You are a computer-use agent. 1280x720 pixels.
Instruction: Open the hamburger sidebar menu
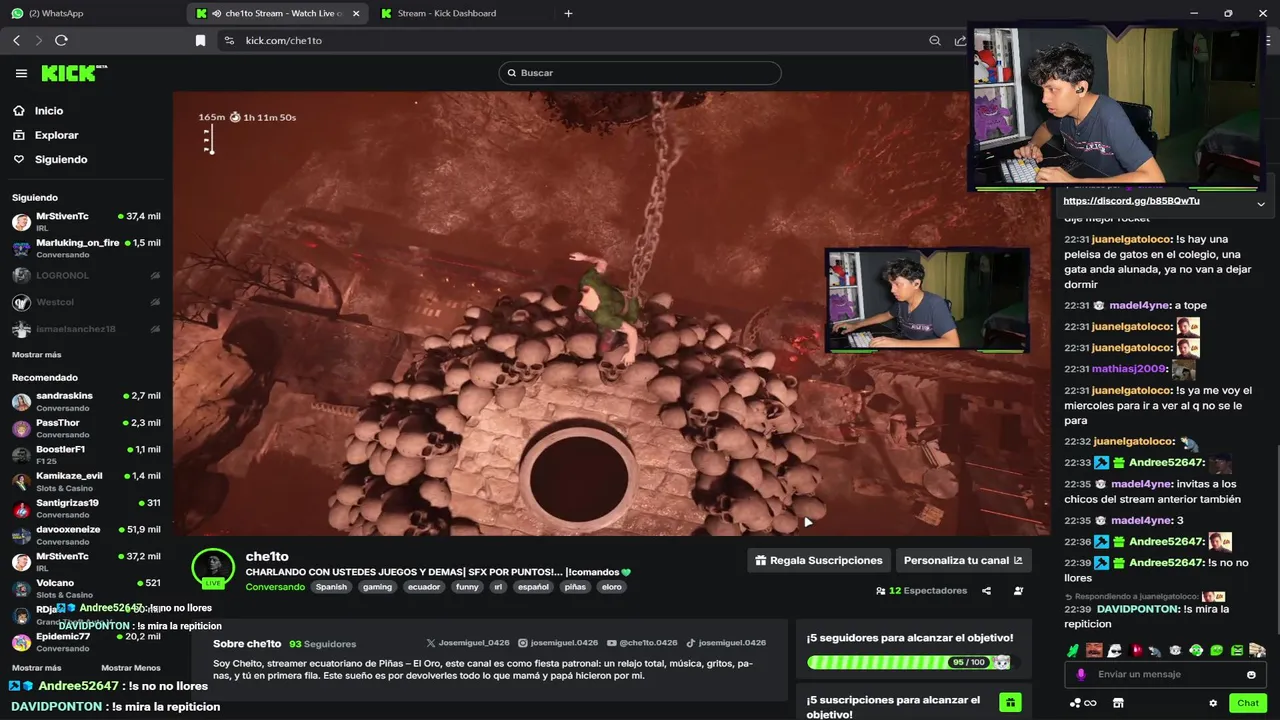tap(21, 73)
